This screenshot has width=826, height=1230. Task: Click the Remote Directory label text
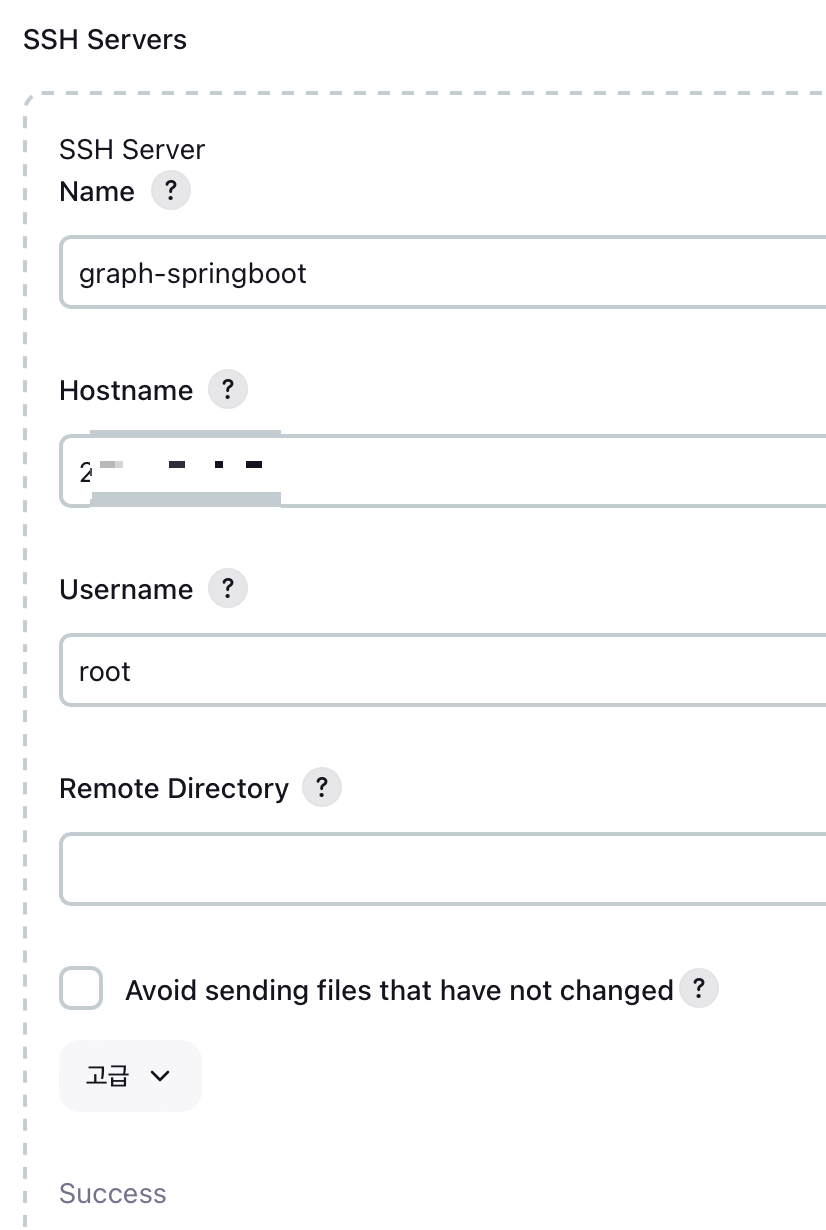(x=174, y=788)
